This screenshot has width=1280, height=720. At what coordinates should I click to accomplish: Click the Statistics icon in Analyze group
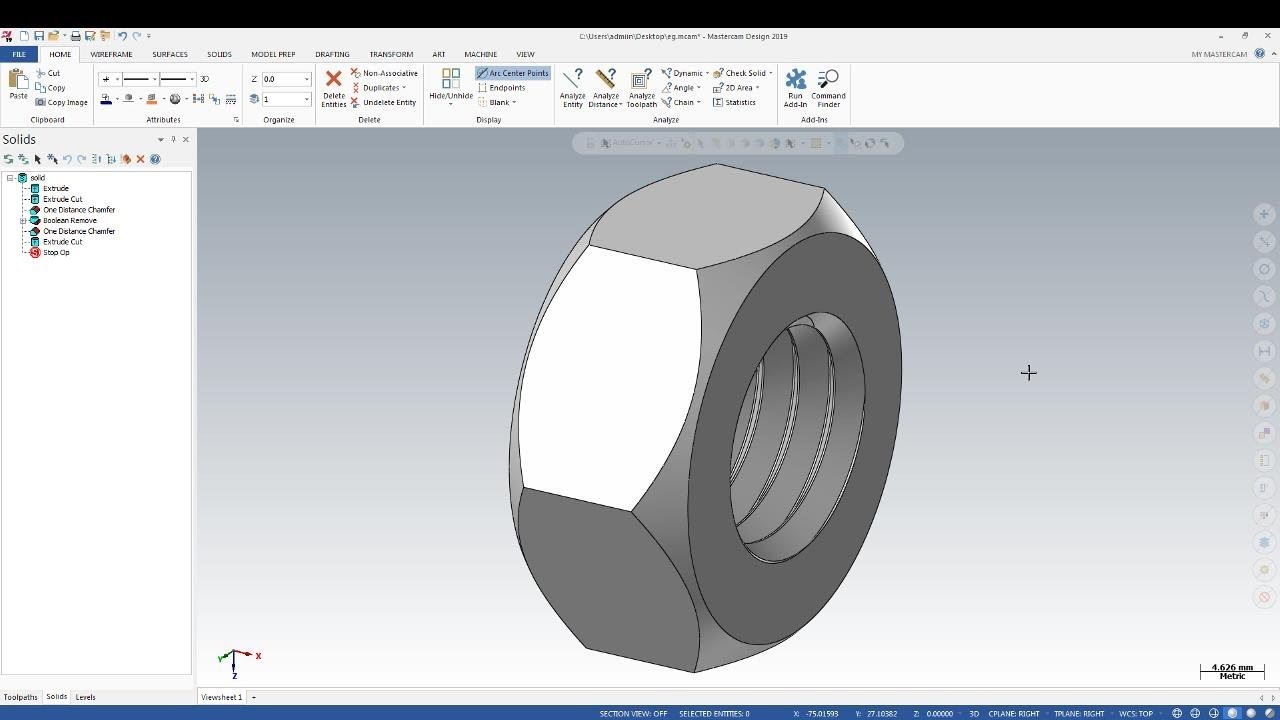click(717, 102)
